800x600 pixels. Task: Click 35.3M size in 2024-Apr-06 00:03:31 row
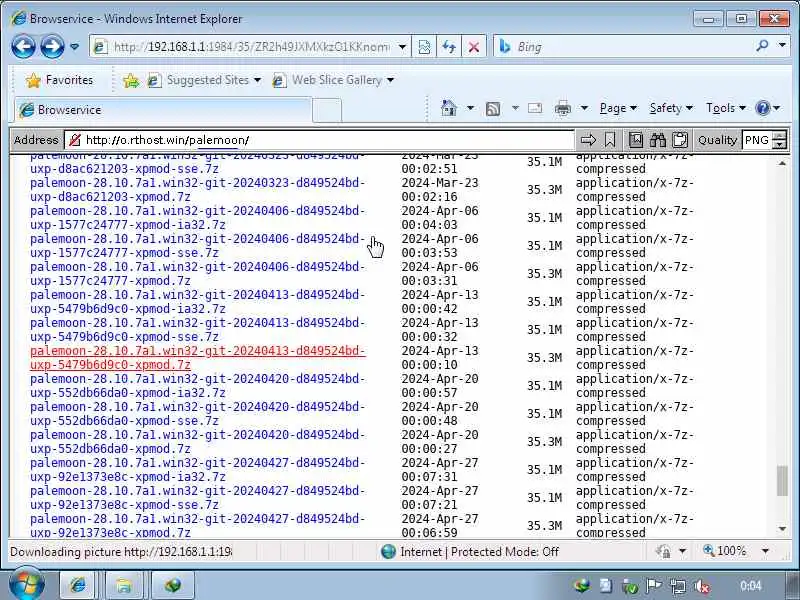[544, 274]
